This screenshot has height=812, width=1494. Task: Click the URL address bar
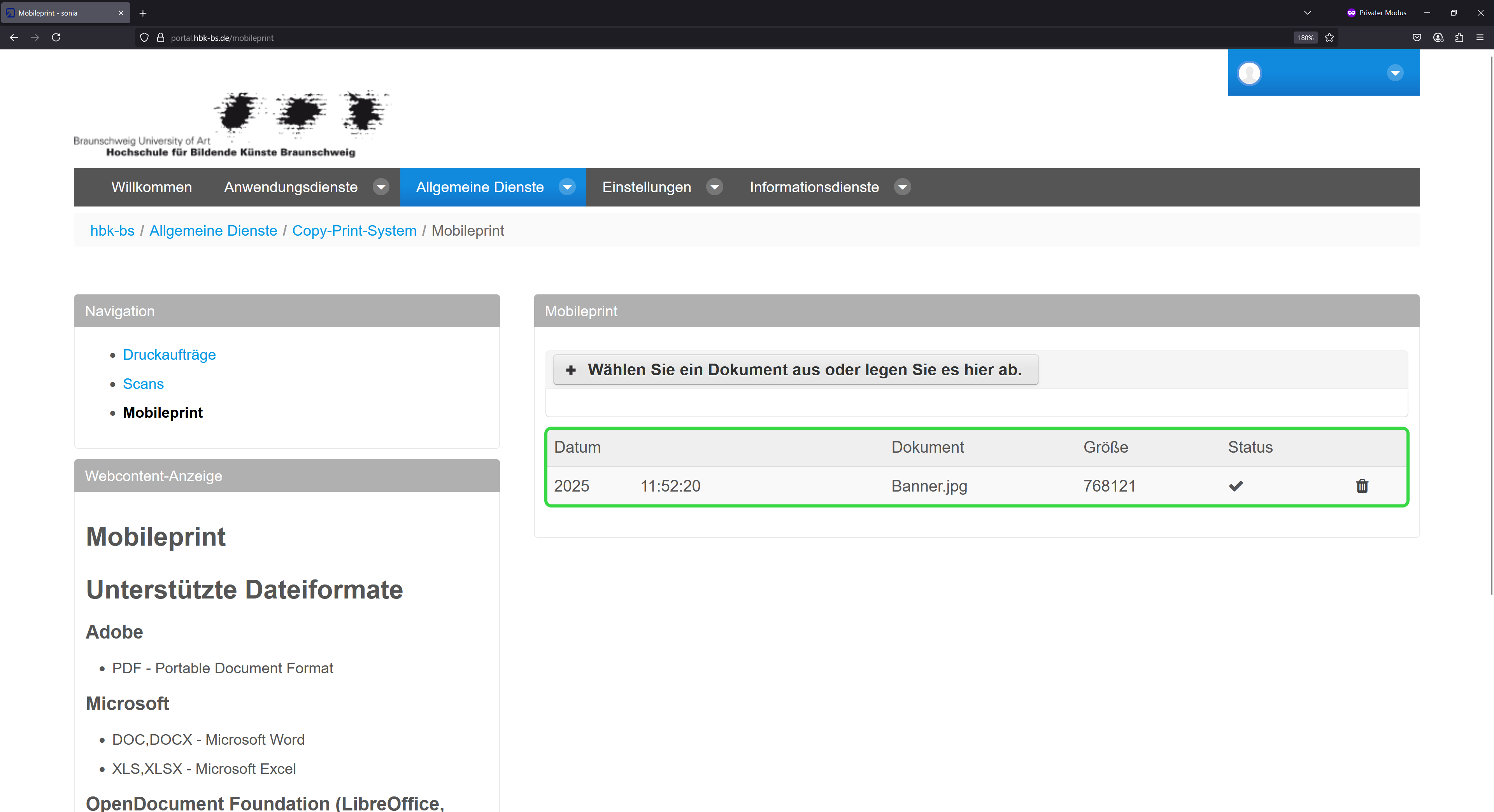tap(696, 38)
